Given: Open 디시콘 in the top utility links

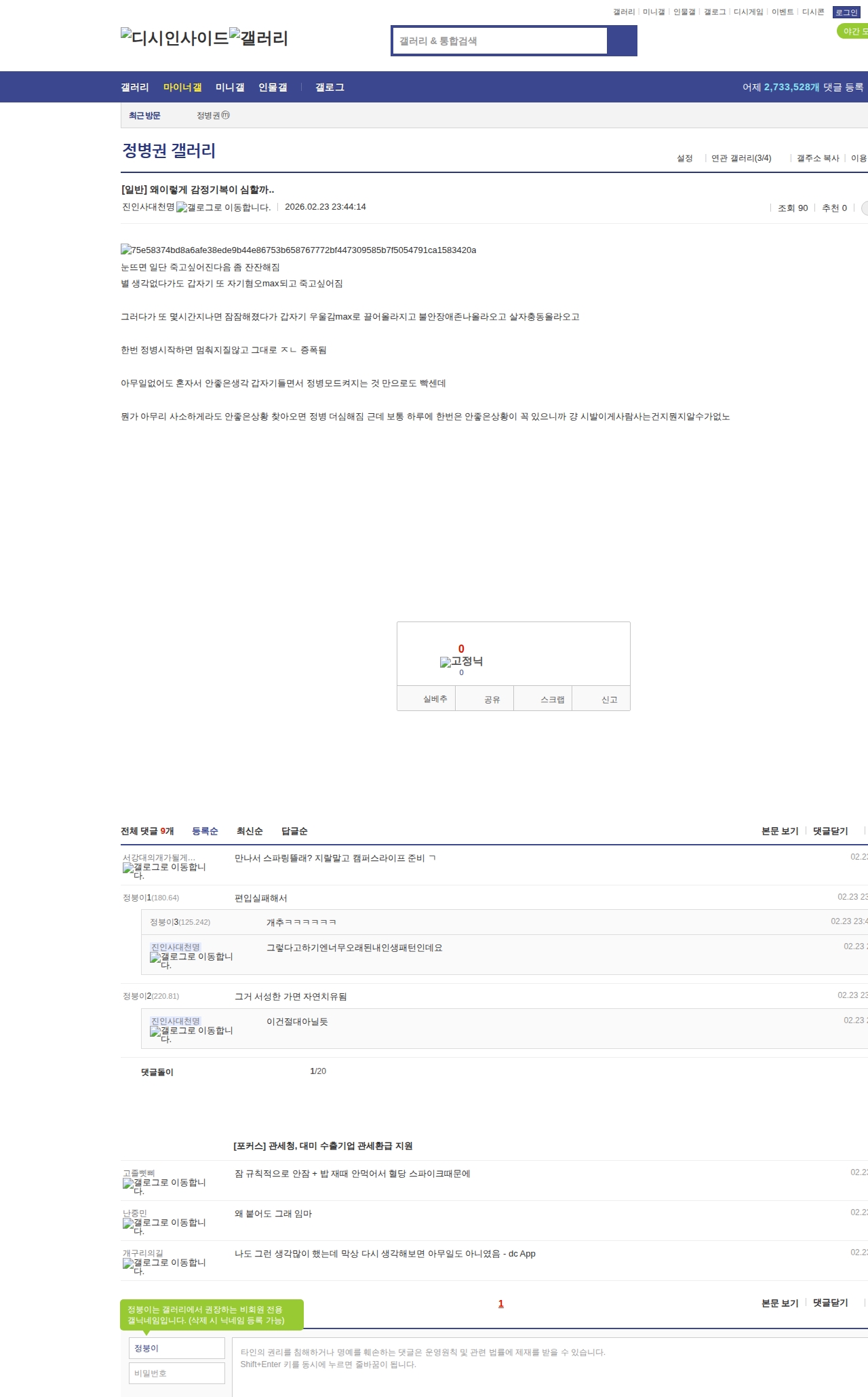Looking at the screenshot, I should 813,12.
